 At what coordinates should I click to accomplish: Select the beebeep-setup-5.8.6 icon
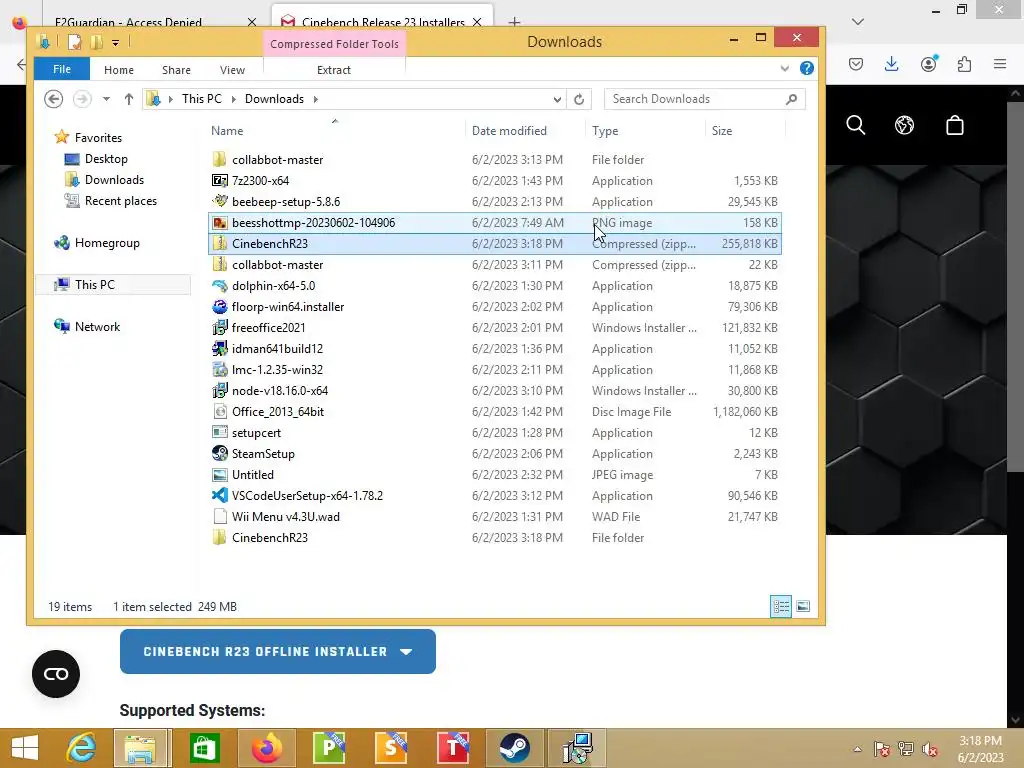pos(219,201)
